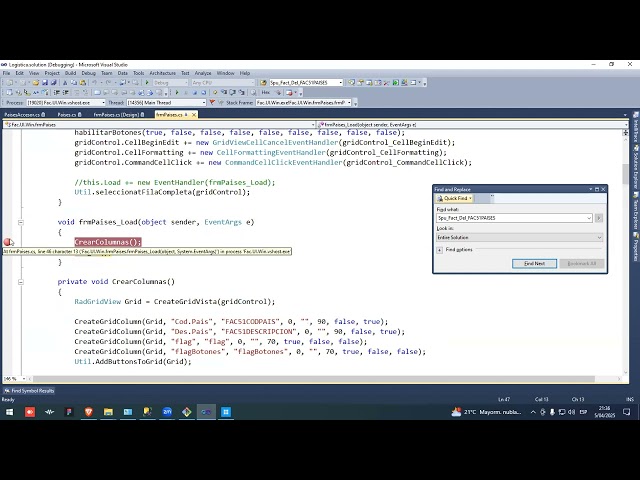Click the weather widget on the taskbar

click(487, 412)
